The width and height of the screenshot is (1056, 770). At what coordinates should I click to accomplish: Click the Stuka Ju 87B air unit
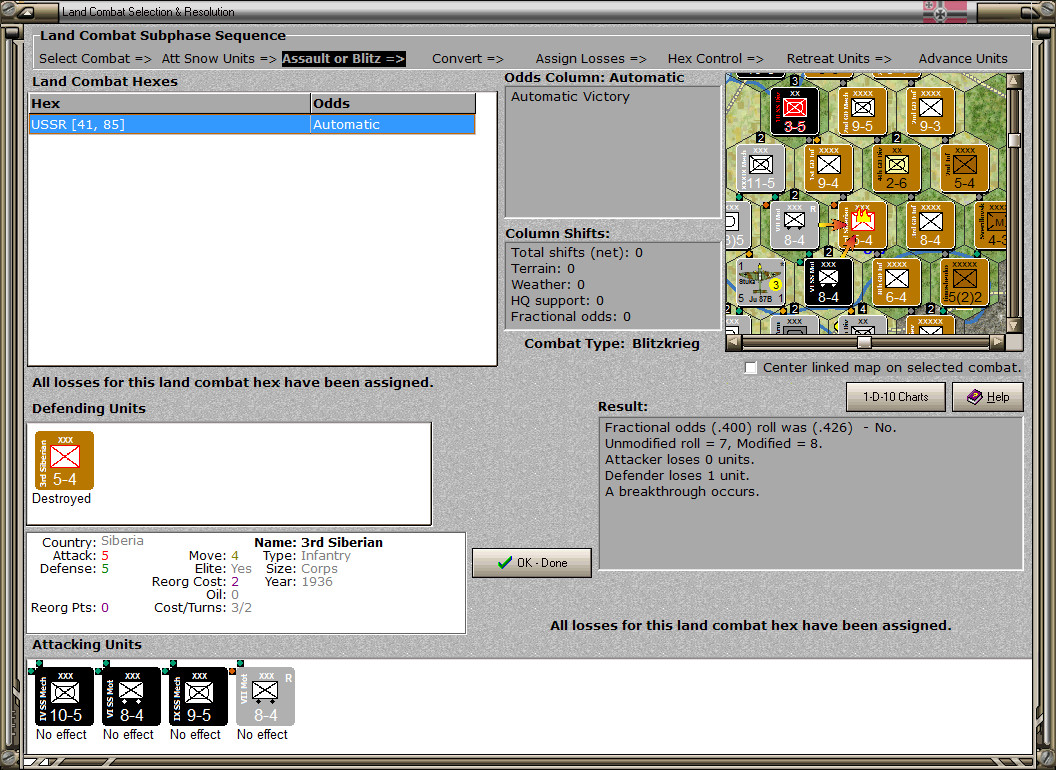[x=760, y=282]
